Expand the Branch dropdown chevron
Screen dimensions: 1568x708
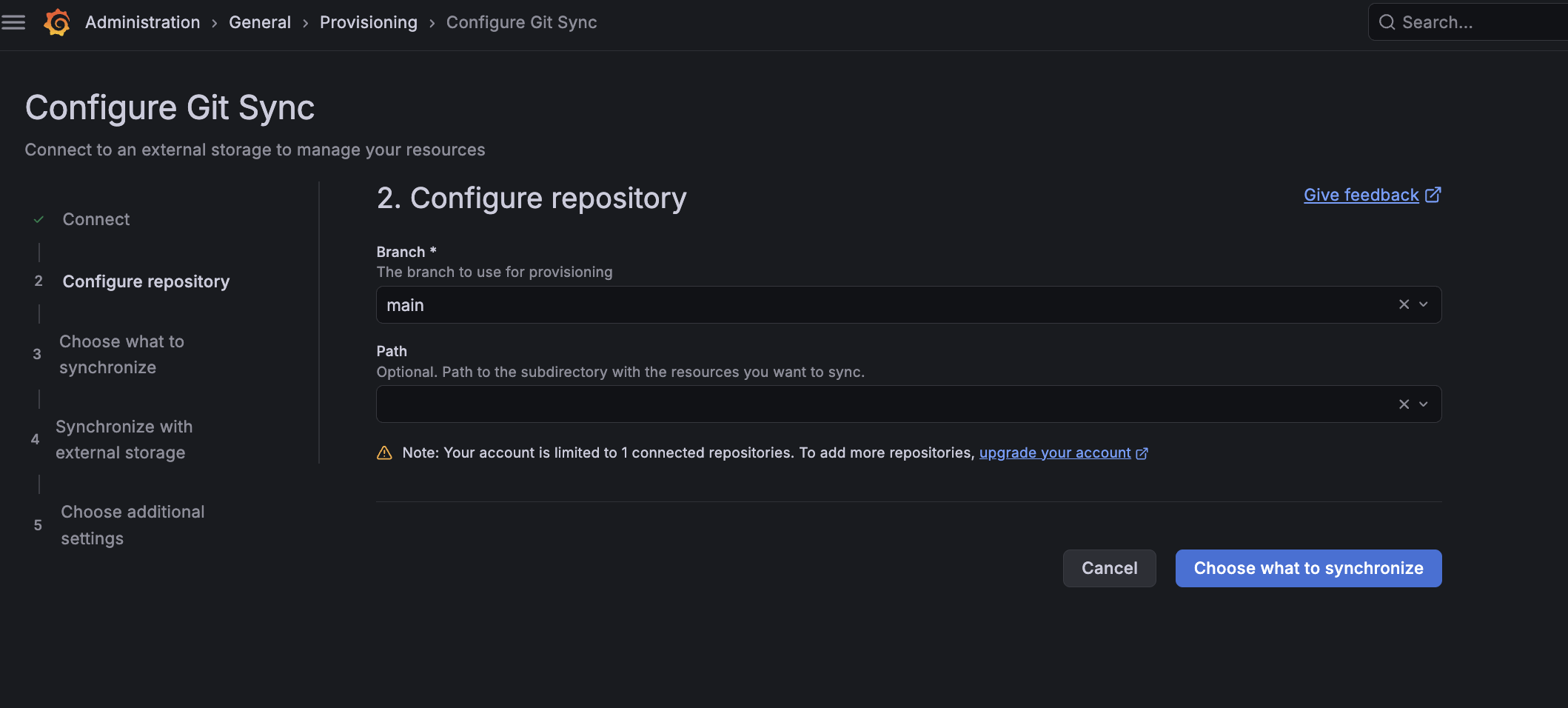[x=1424, y=304]
